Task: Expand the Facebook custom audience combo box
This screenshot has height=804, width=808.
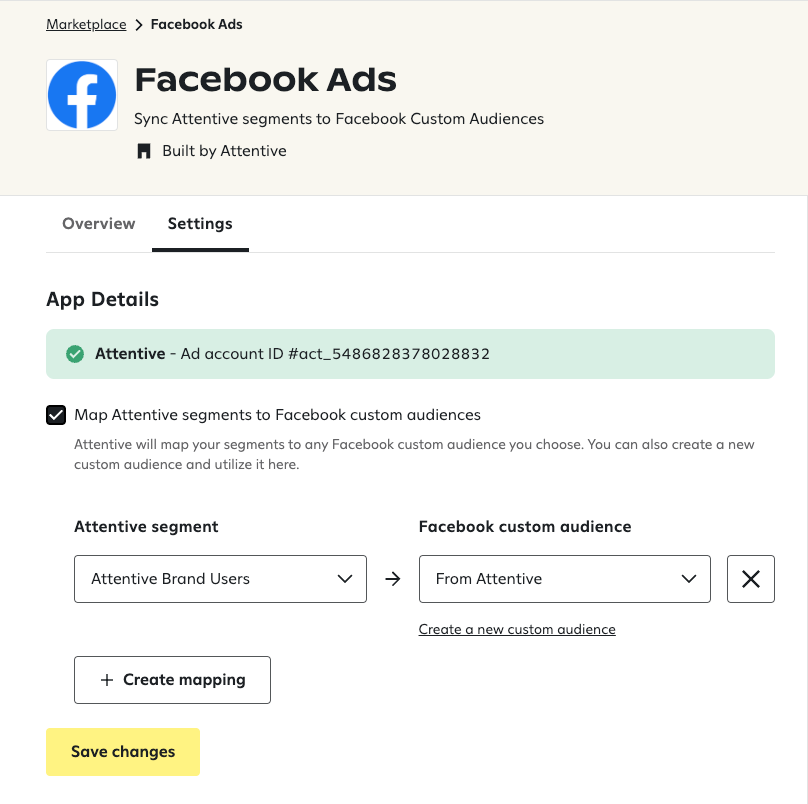Action: pyautogui.click(x=564, y=579)
